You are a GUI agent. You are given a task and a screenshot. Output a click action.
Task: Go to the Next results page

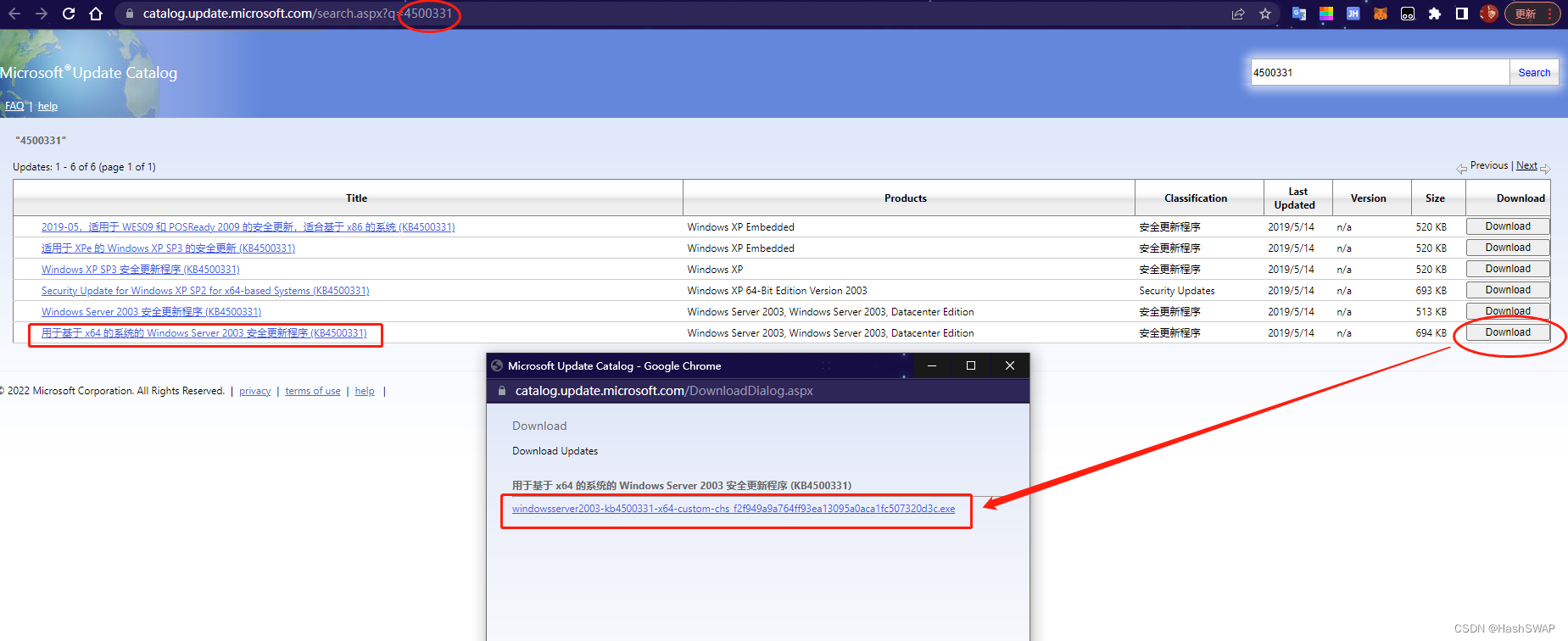1526,165
